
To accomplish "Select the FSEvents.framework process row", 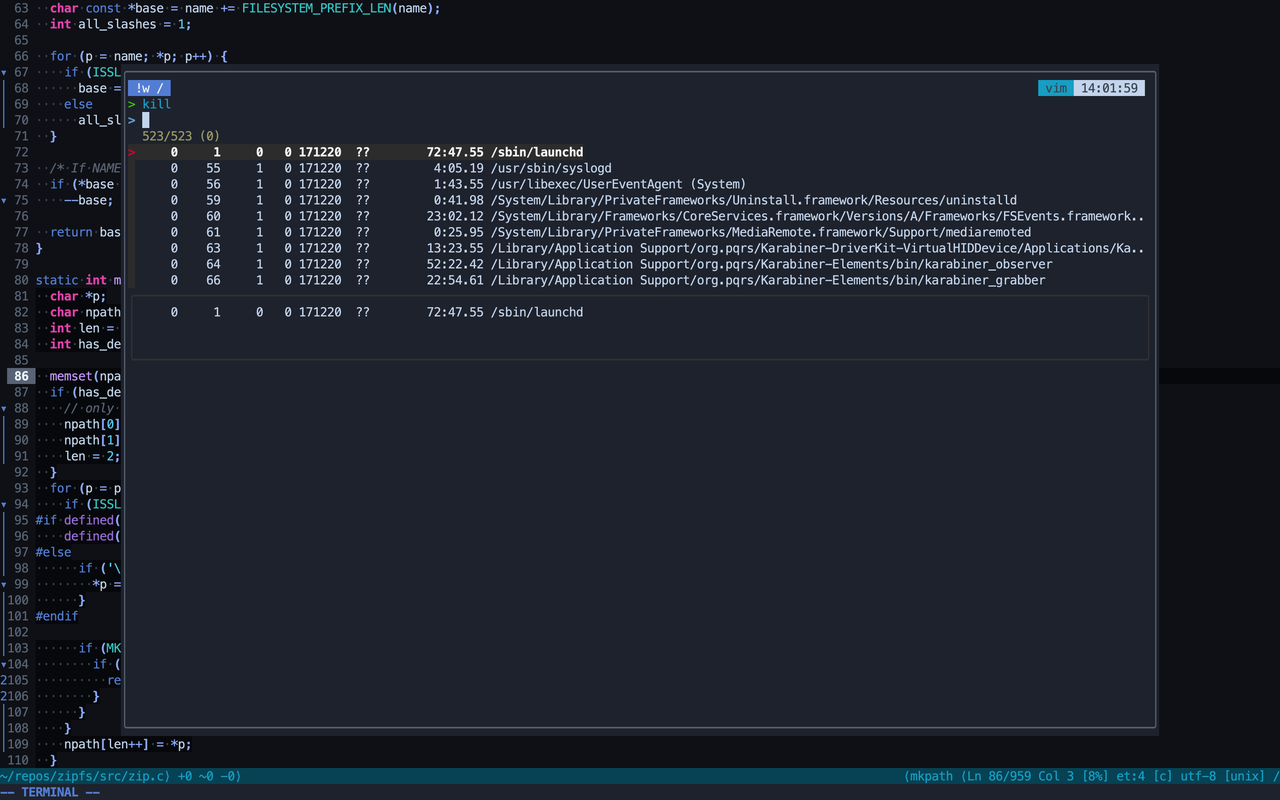I will [x=638, y=216].
